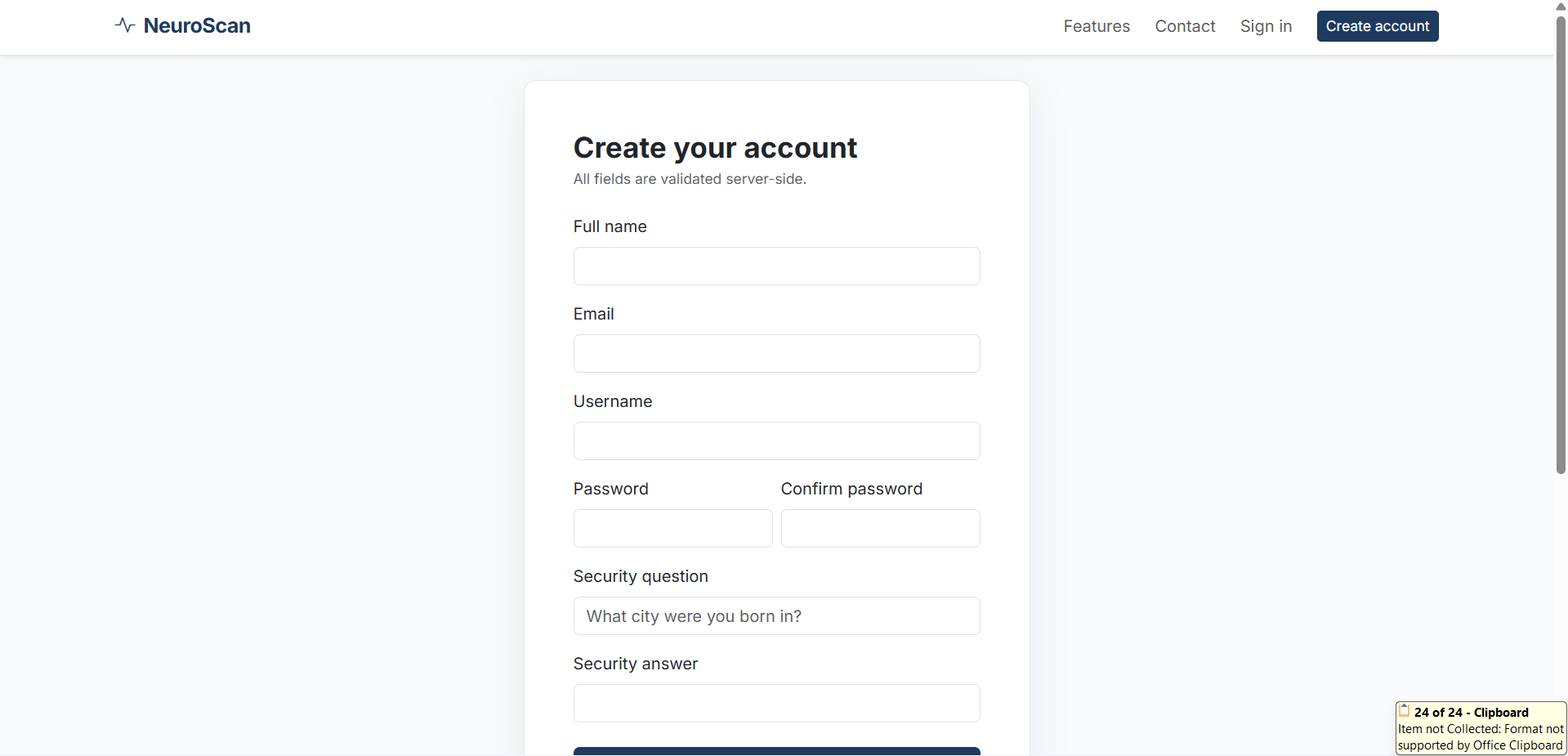Click into the Username field
This screenshot has height=756, width=1568.
(x=776, y=441)
